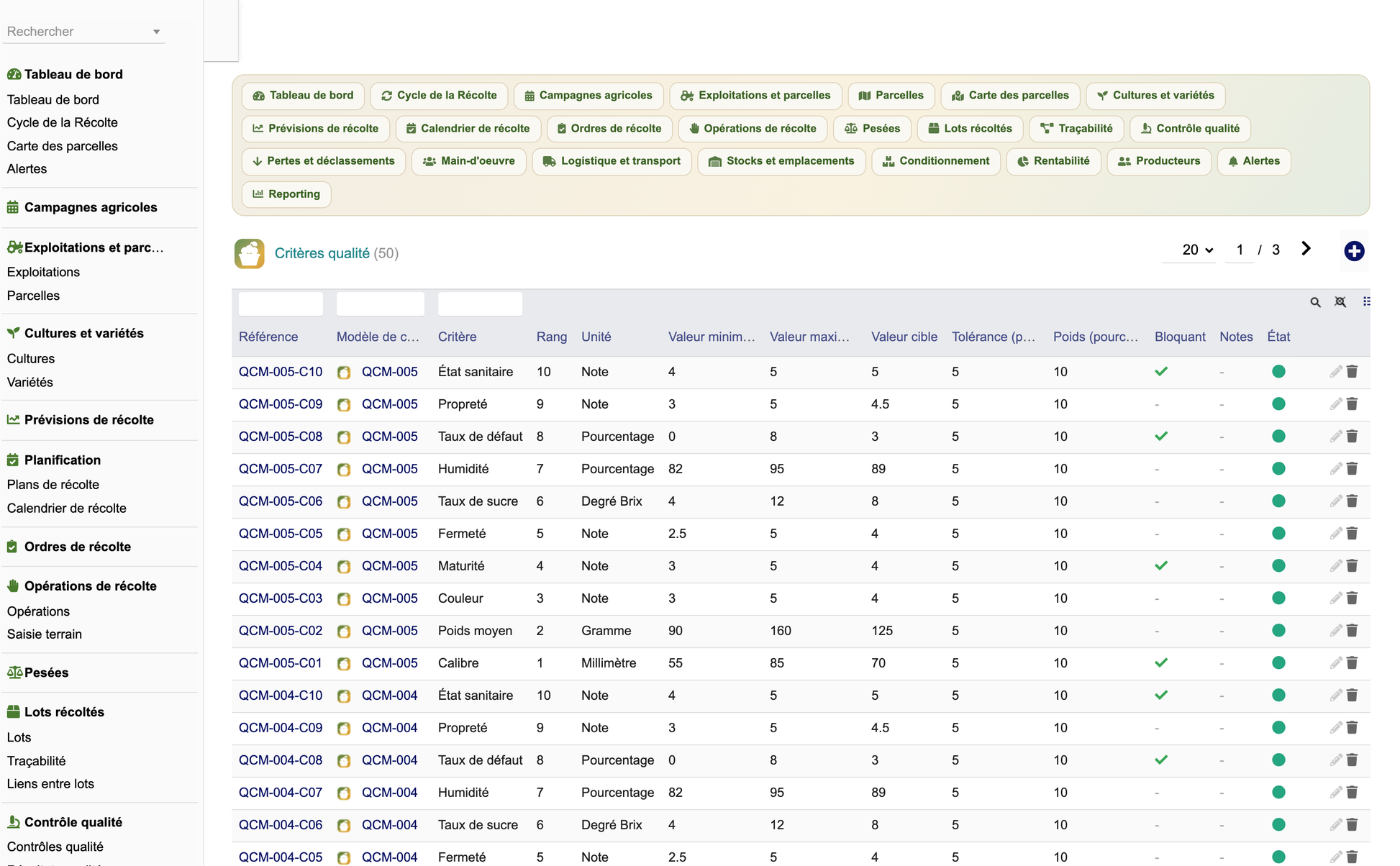This screenshot has height=866, width=1400.
Task: Click the Critères qualité module icon
Action: tap(249, 253)
